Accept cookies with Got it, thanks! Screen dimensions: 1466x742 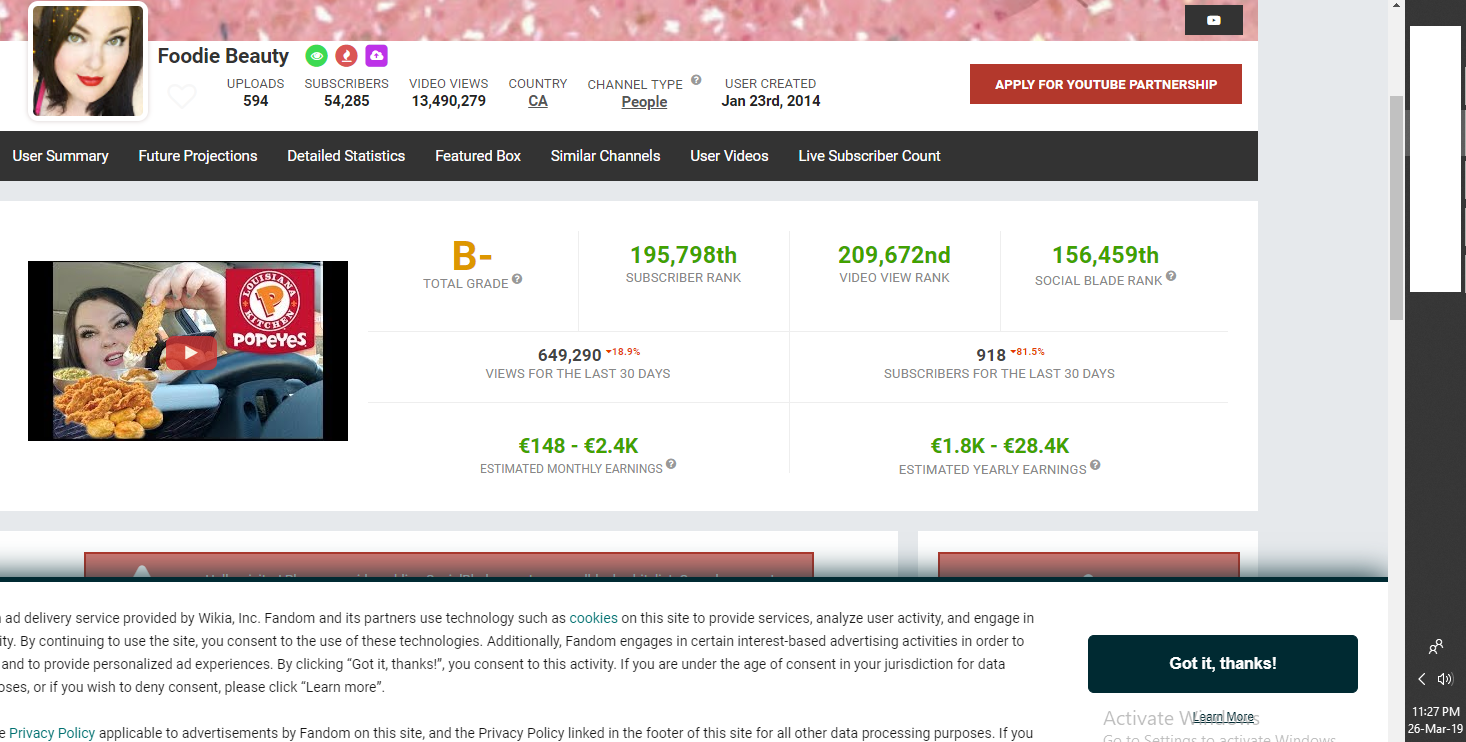coord(1223,664)
